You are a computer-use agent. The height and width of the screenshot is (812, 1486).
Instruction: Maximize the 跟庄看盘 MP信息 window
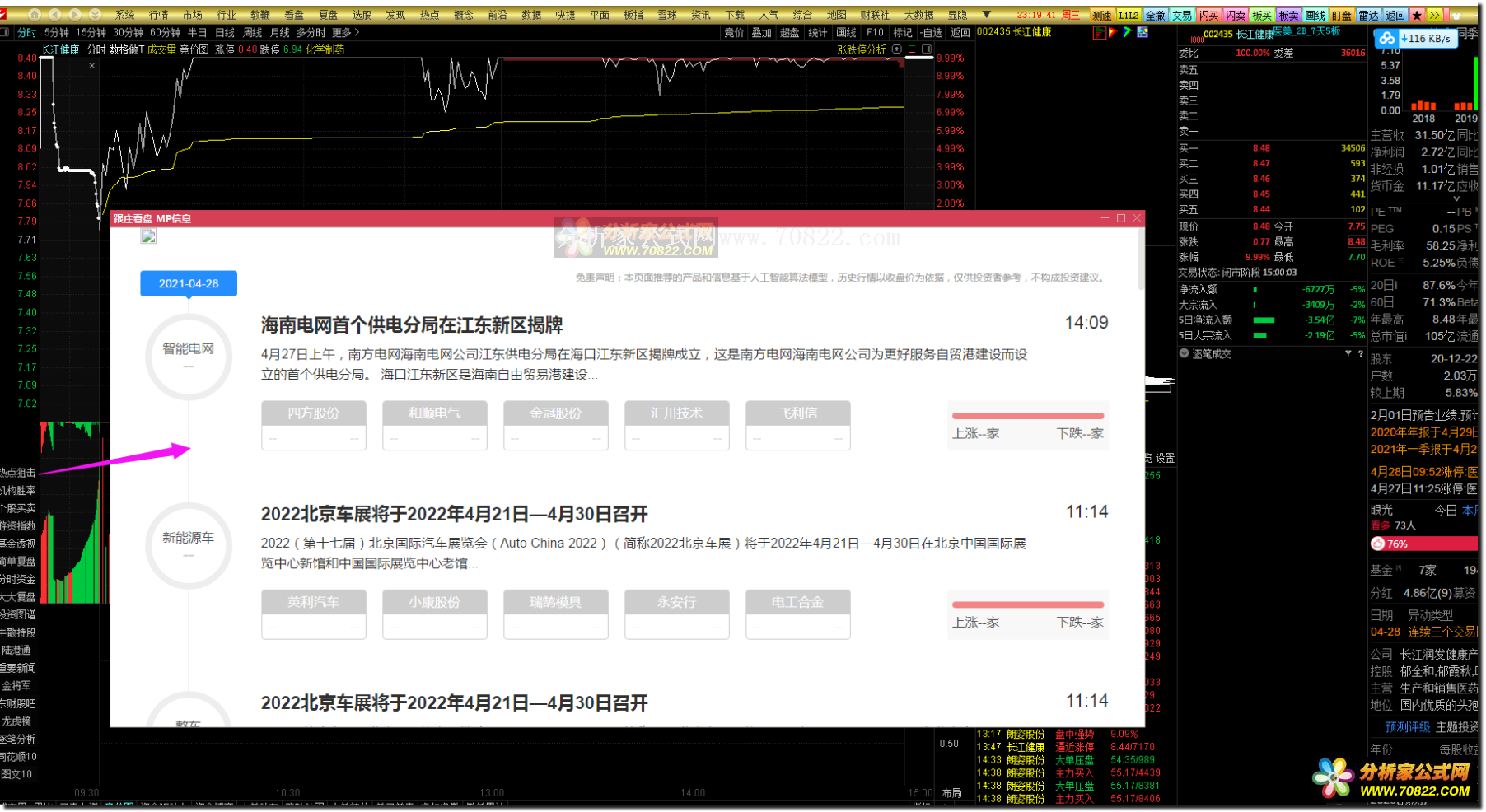tap(1120, 218)
